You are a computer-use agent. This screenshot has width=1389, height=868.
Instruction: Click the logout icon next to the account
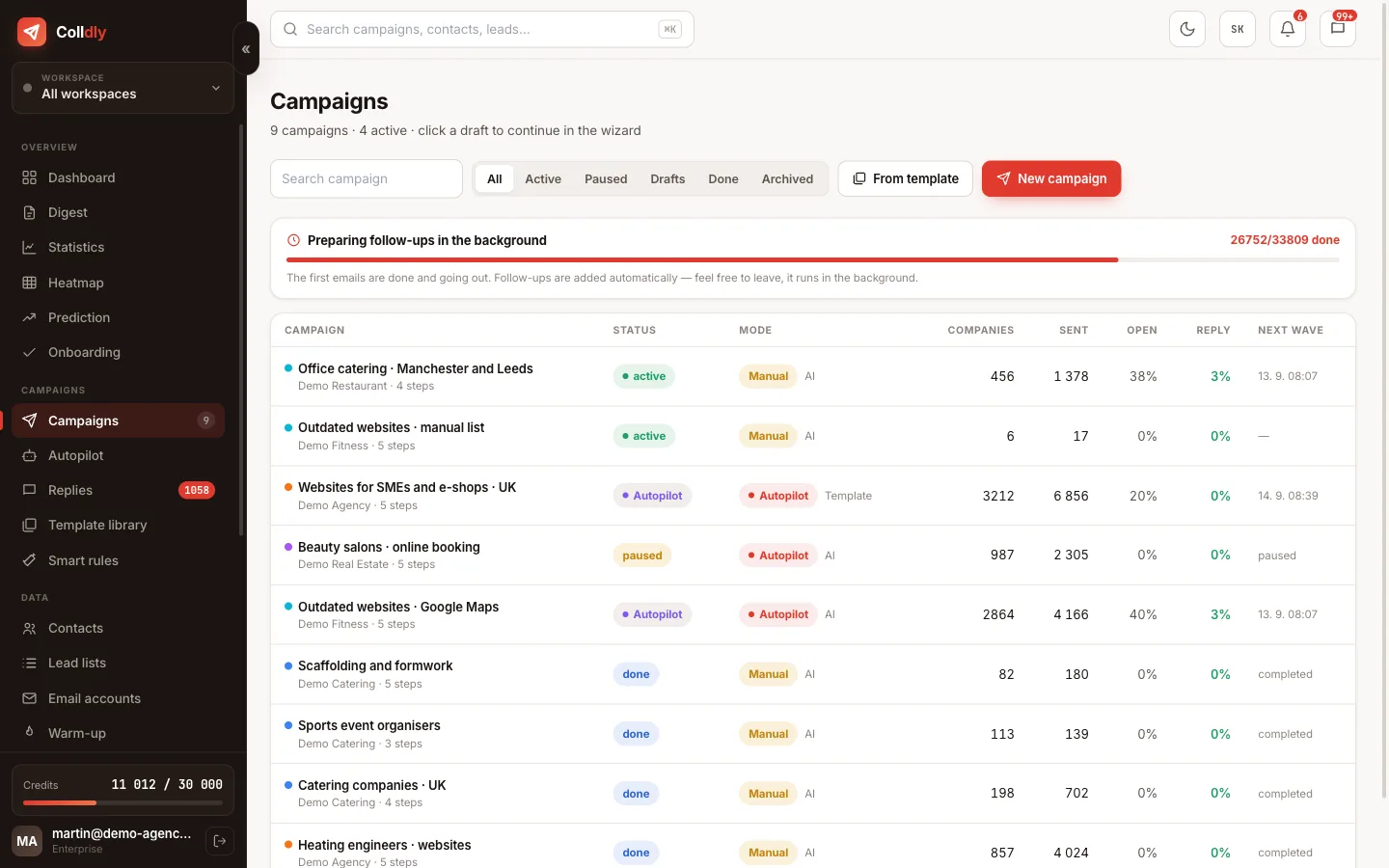[220, 841]
